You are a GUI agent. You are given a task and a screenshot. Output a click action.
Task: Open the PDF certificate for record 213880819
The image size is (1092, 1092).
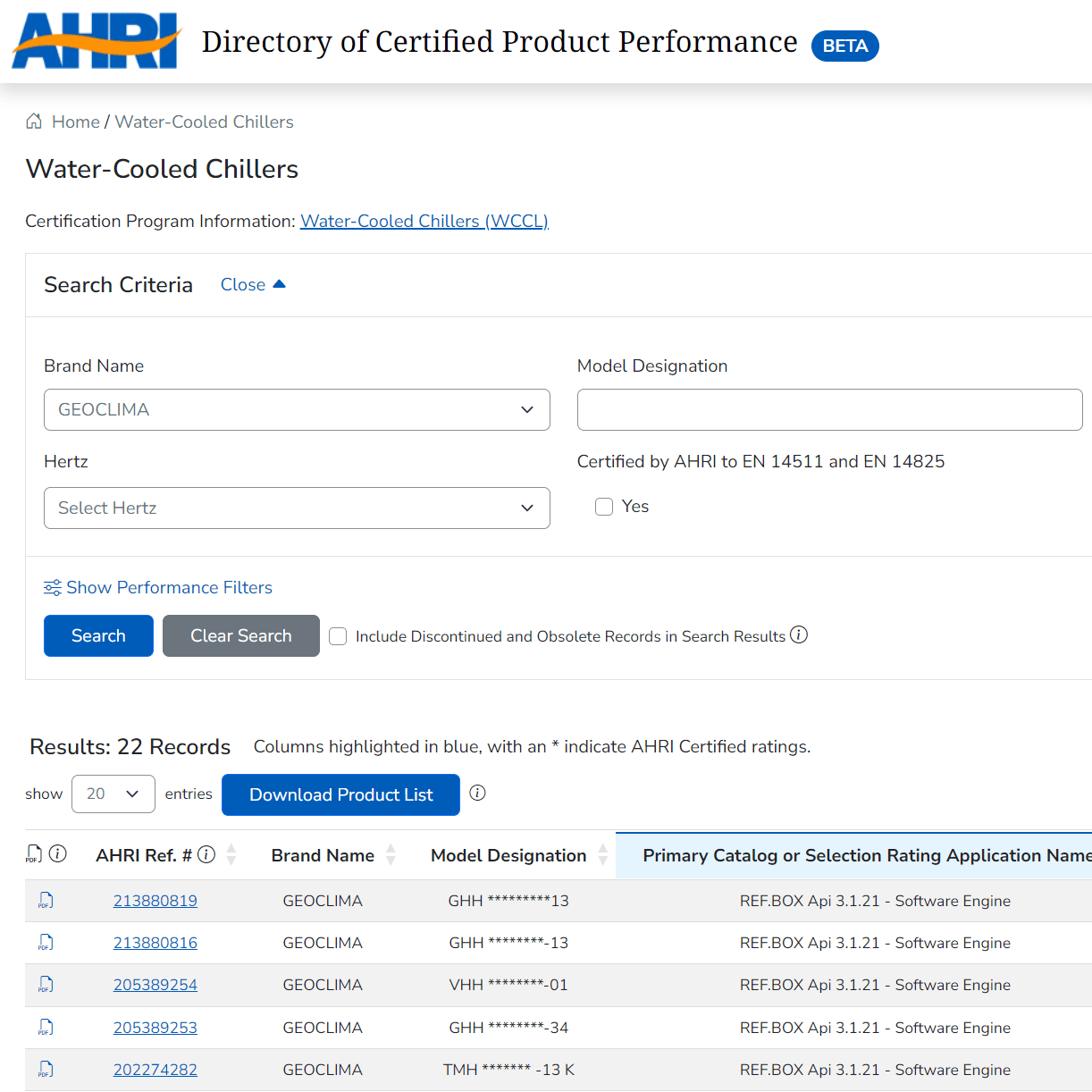click(x=44, y=900)
